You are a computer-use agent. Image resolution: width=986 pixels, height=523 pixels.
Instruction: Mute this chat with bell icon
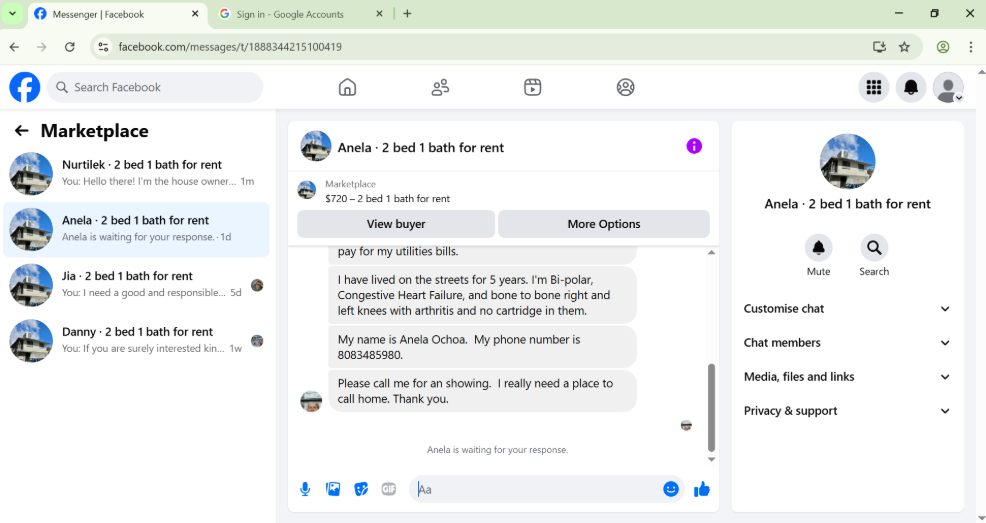[x=818, y=248]
